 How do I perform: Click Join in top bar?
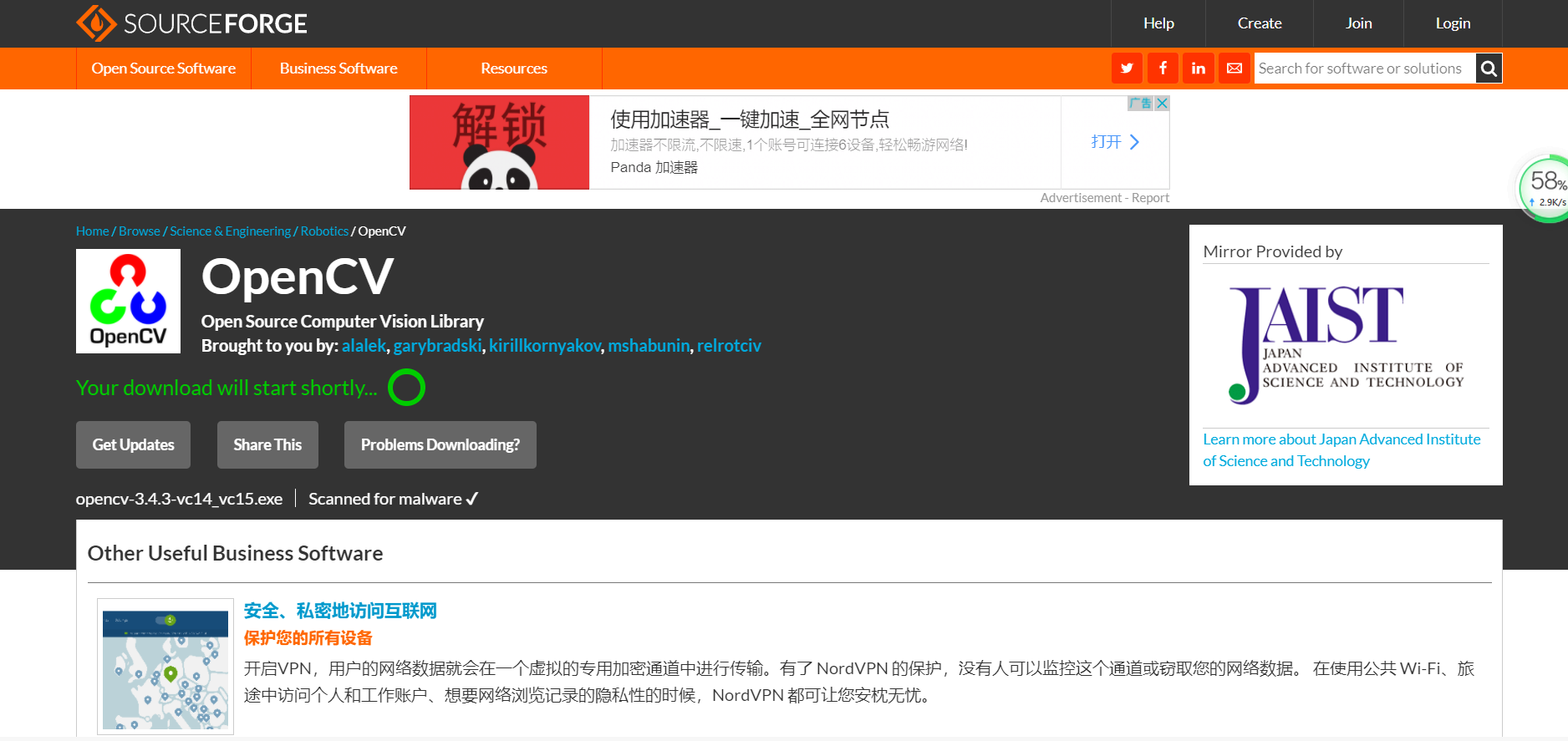tap(1358, 23)
